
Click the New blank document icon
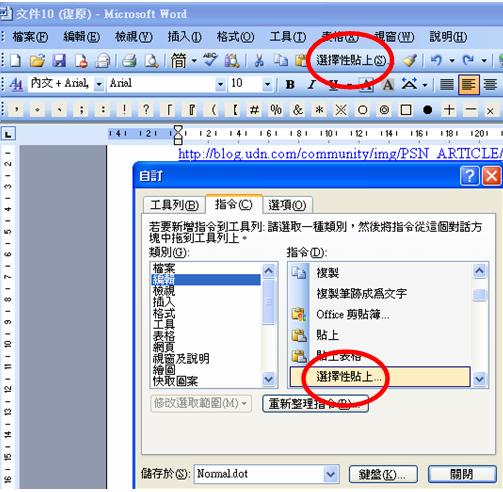15,60
